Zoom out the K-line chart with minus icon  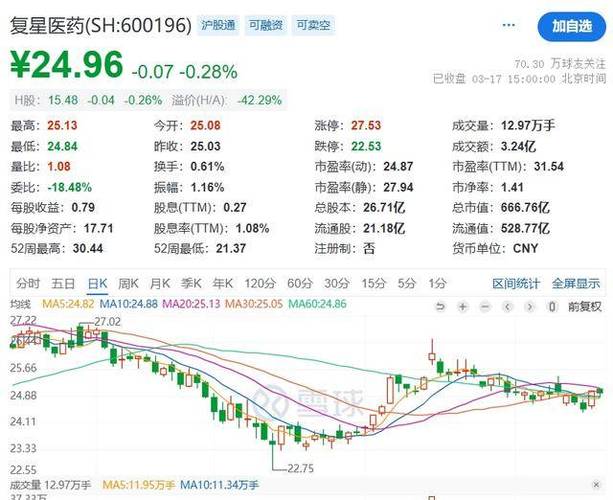(x=485, y=306)
